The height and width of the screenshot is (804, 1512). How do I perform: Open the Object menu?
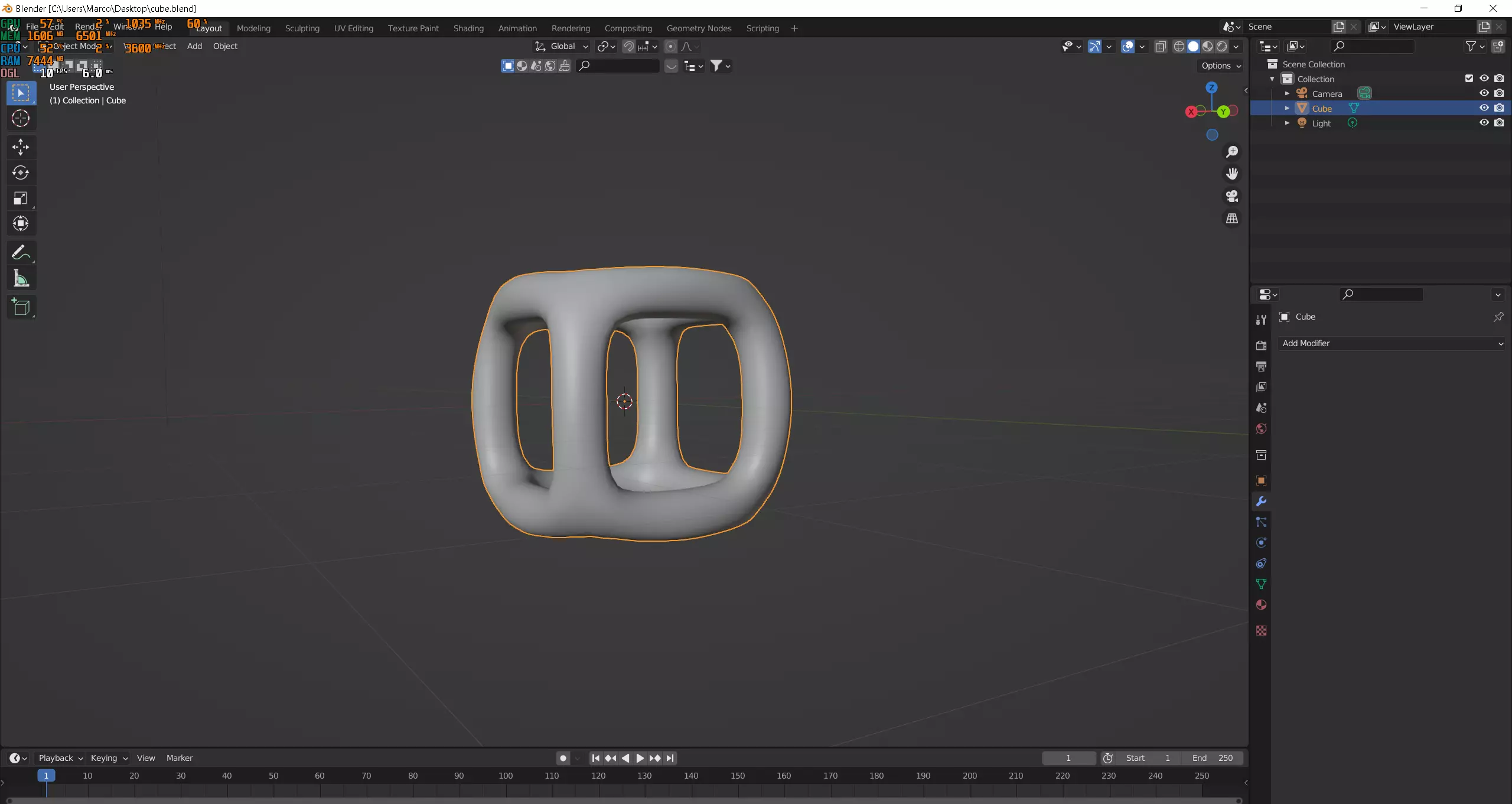click(x=225, y=46)
